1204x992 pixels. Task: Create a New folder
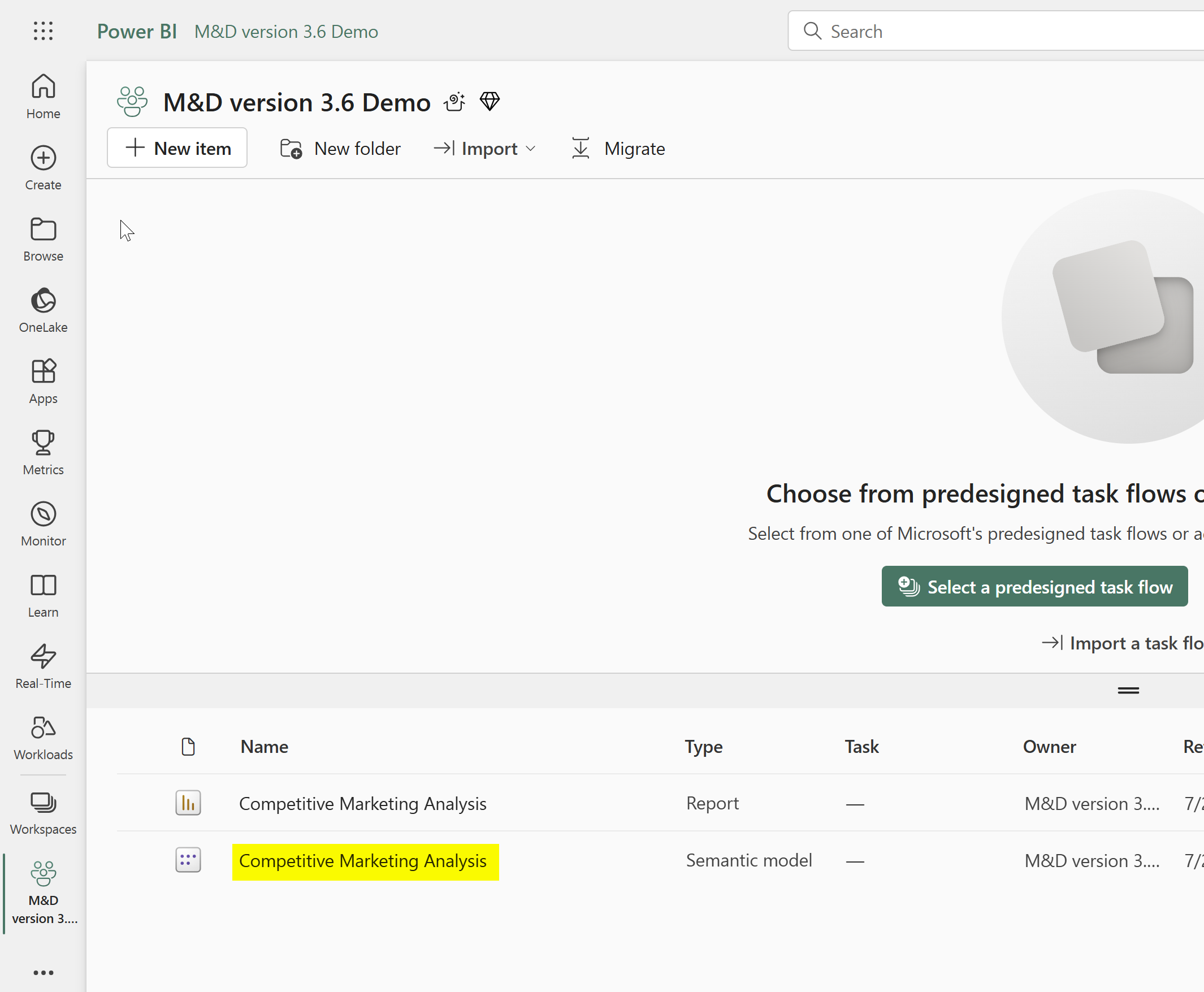[341, 149]
